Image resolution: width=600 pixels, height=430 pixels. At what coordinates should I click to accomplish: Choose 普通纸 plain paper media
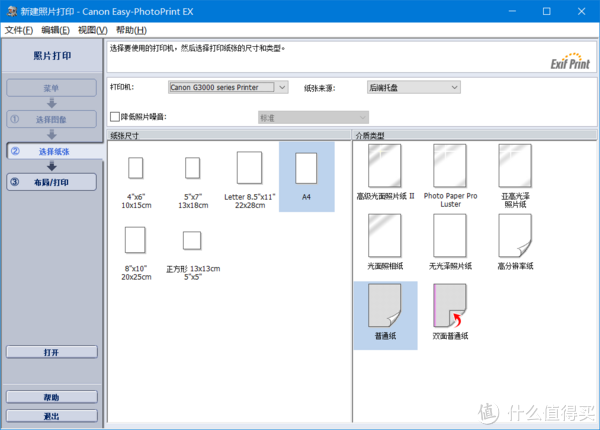385,316
